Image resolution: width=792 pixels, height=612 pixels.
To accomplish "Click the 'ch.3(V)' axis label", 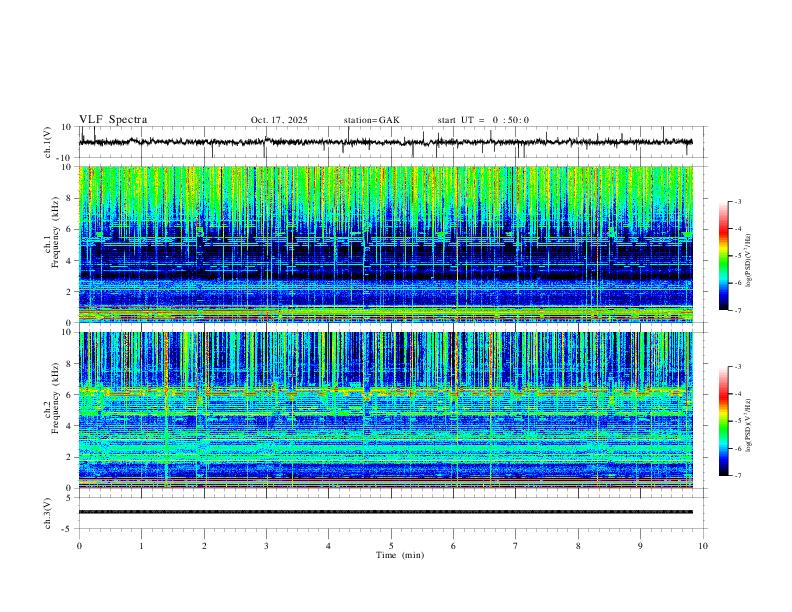I will 48,513.
